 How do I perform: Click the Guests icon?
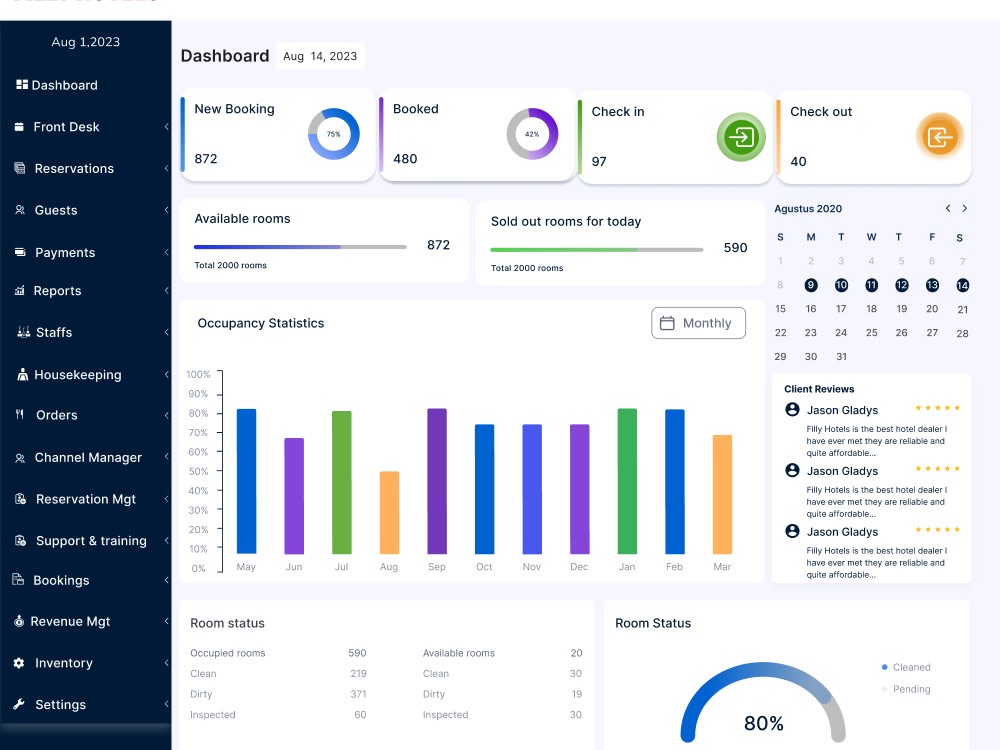(x=20, y=210)
